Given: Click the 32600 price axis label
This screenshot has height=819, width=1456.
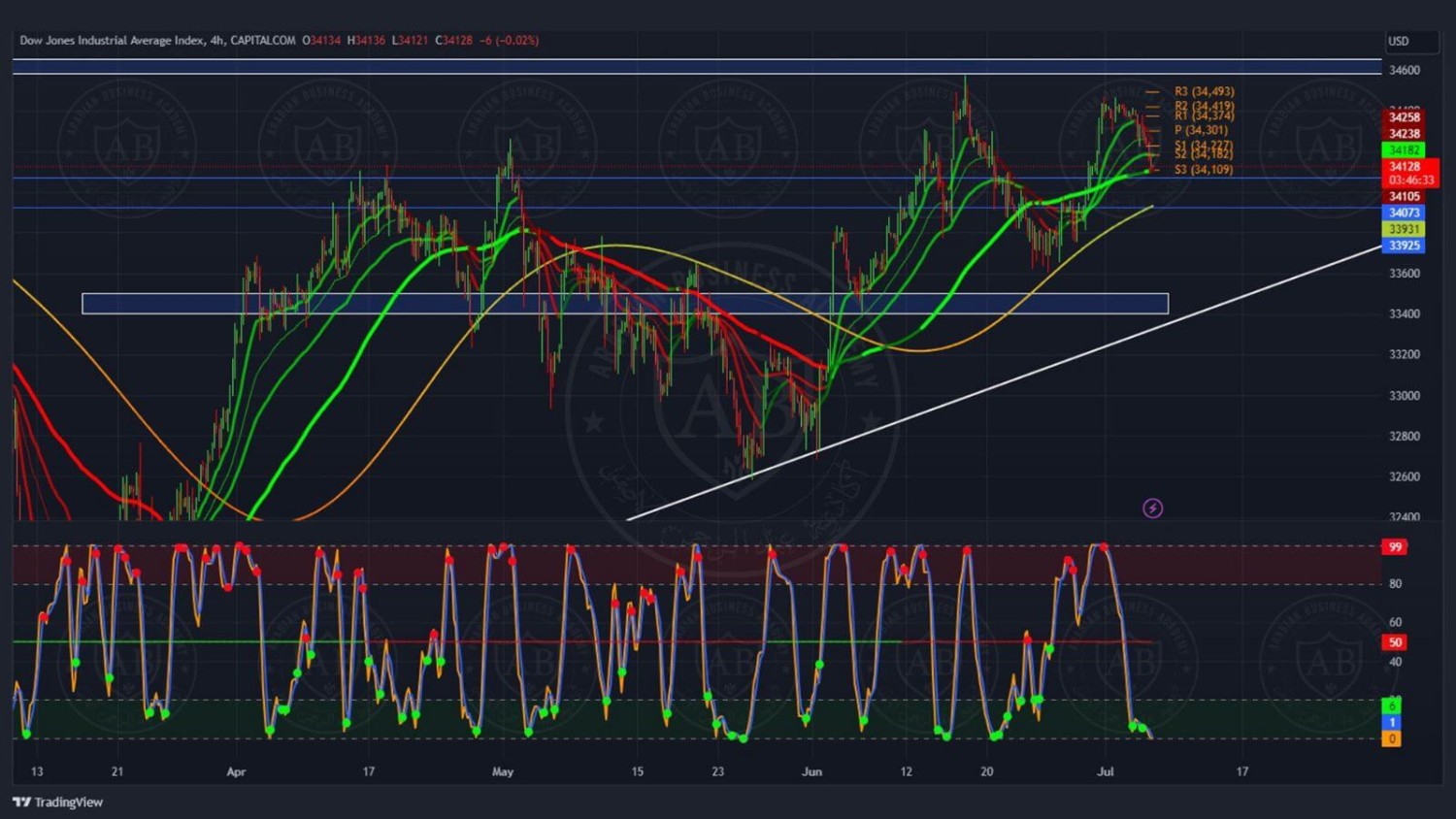Looking at the screenshot, I should (x=1404, y=477).
